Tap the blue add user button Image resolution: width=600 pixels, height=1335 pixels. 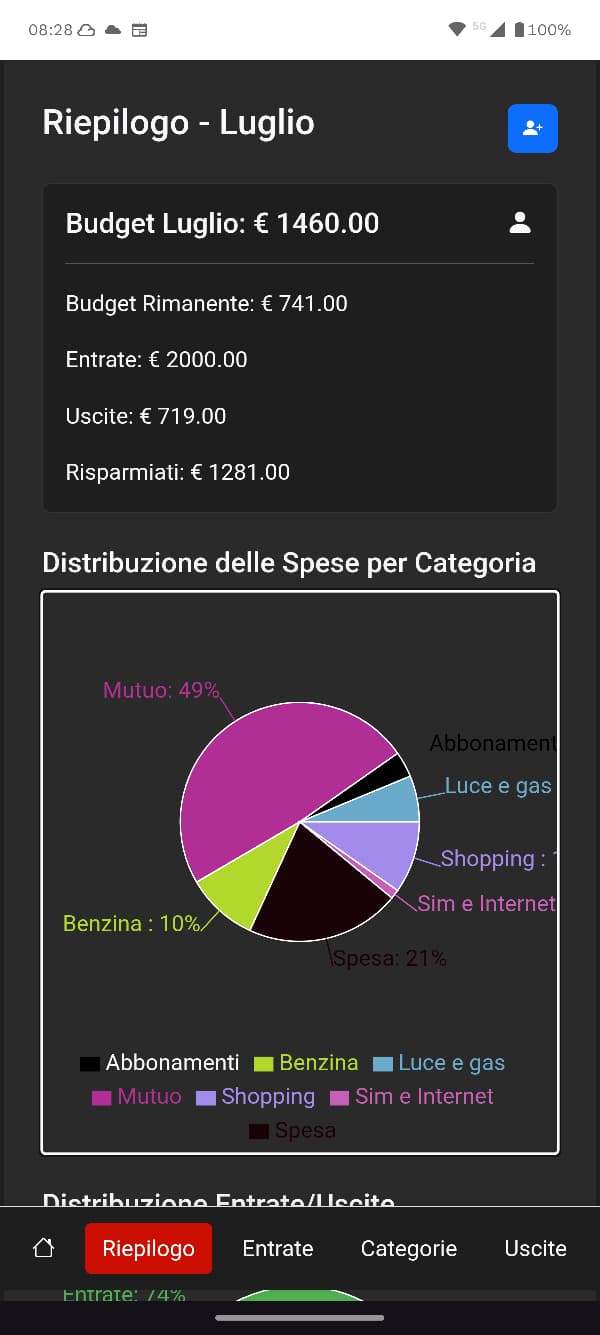click(x=532, y=129)
